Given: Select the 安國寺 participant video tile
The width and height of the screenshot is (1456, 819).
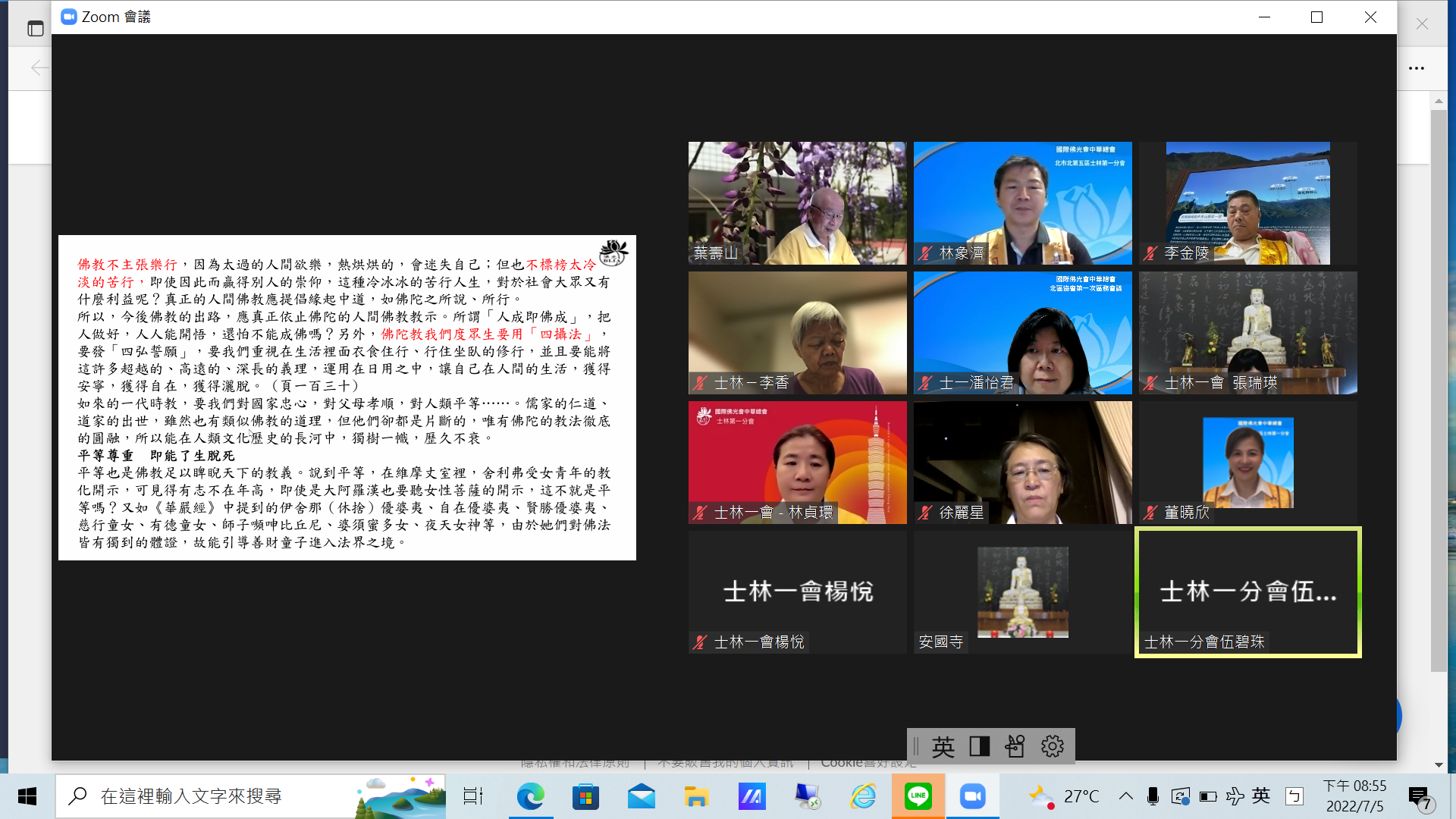Looking at the screenshot, I should pos(1022,591).
